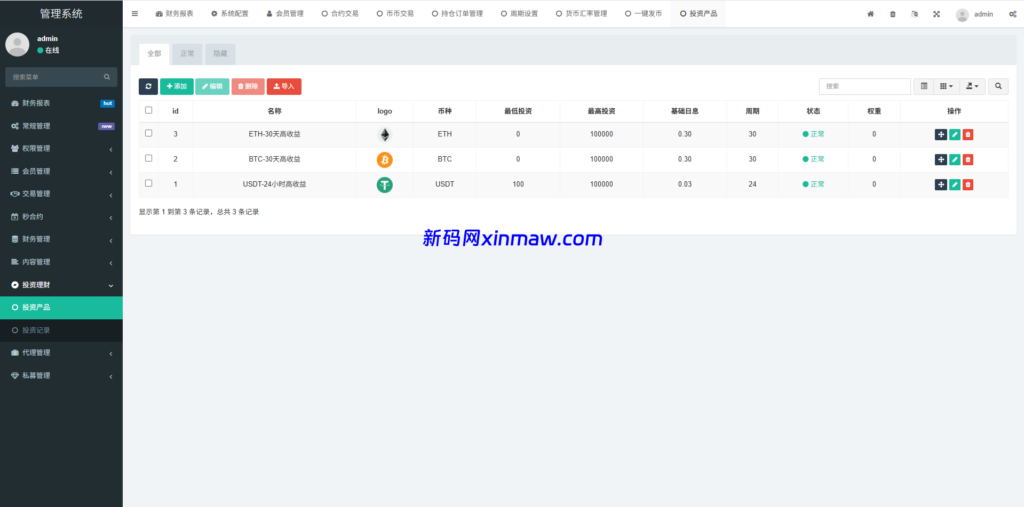Edit pencil icon for USDT-24小时高收益 row

tap(954, 185)
